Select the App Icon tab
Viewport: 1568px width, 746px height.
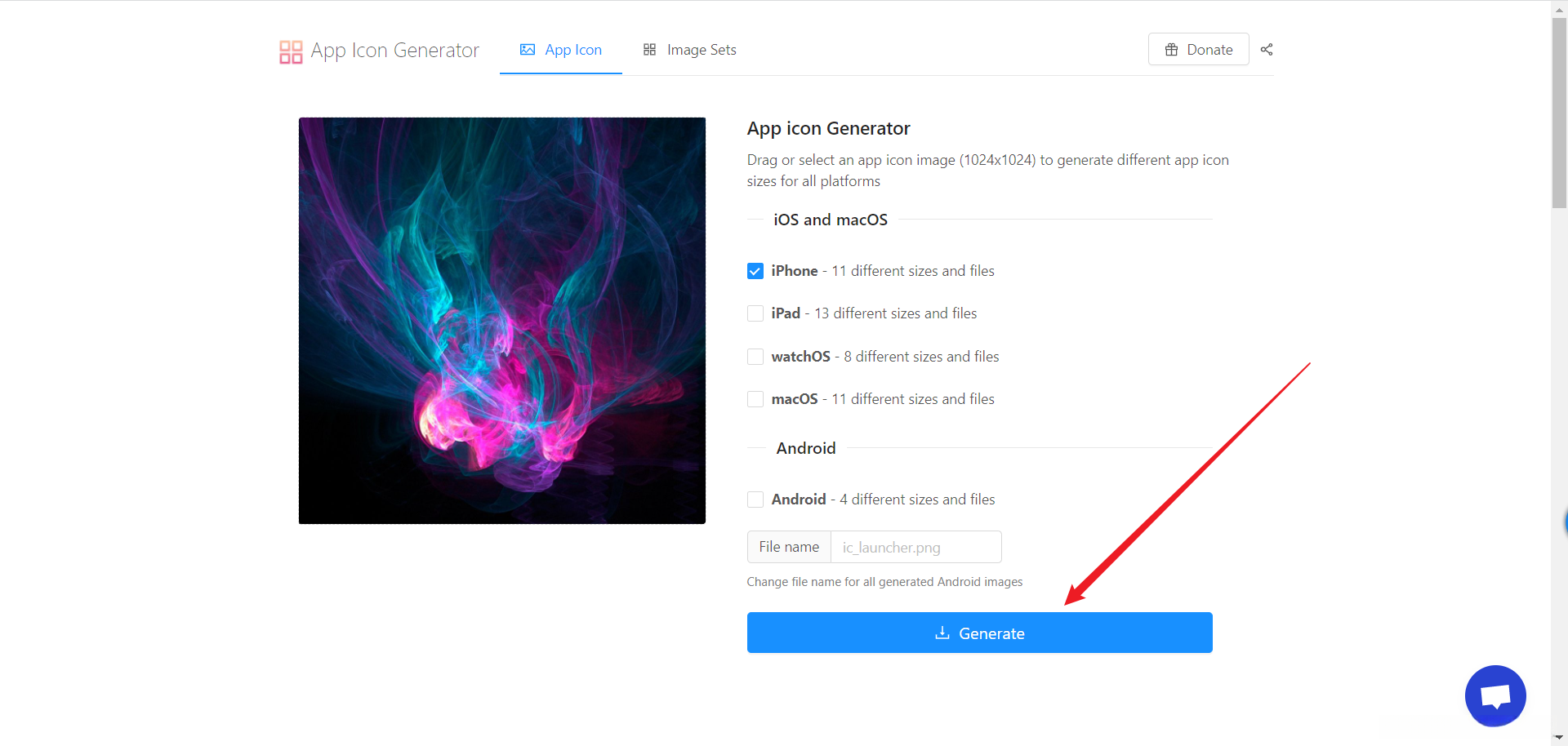561,50
